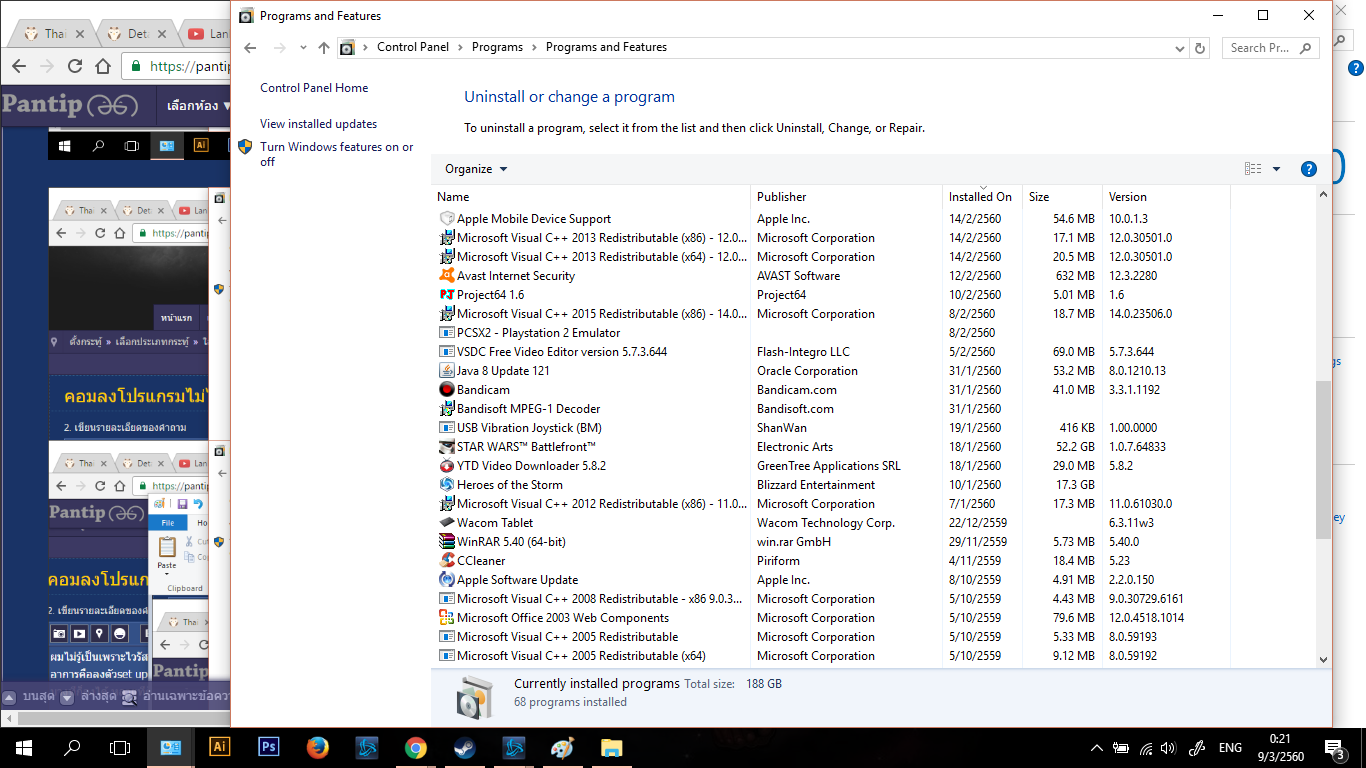Go up one level with the up arrow
Image resolution: width=1366 pixels, height=768 pixels.
pyautogui.click(x=323, y=48)
